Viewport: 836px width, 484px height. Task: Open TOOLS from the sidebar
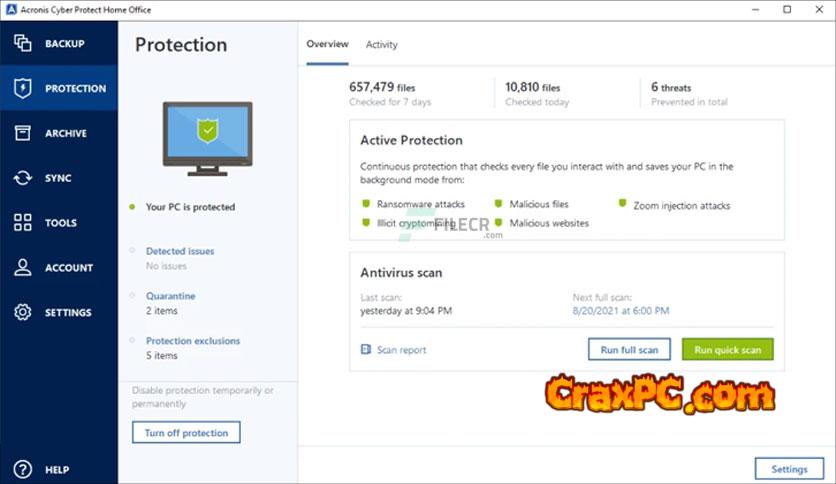(61, 223)
